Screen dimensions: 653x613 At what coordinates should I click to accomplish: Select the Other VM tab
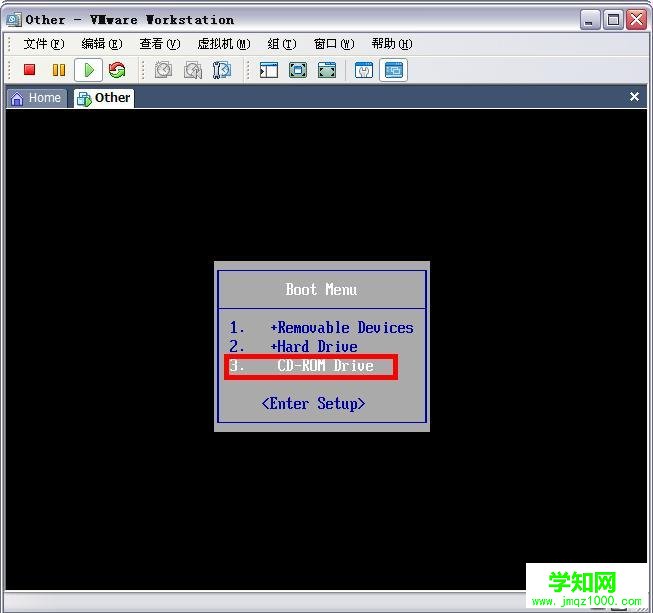coord(104,98)
